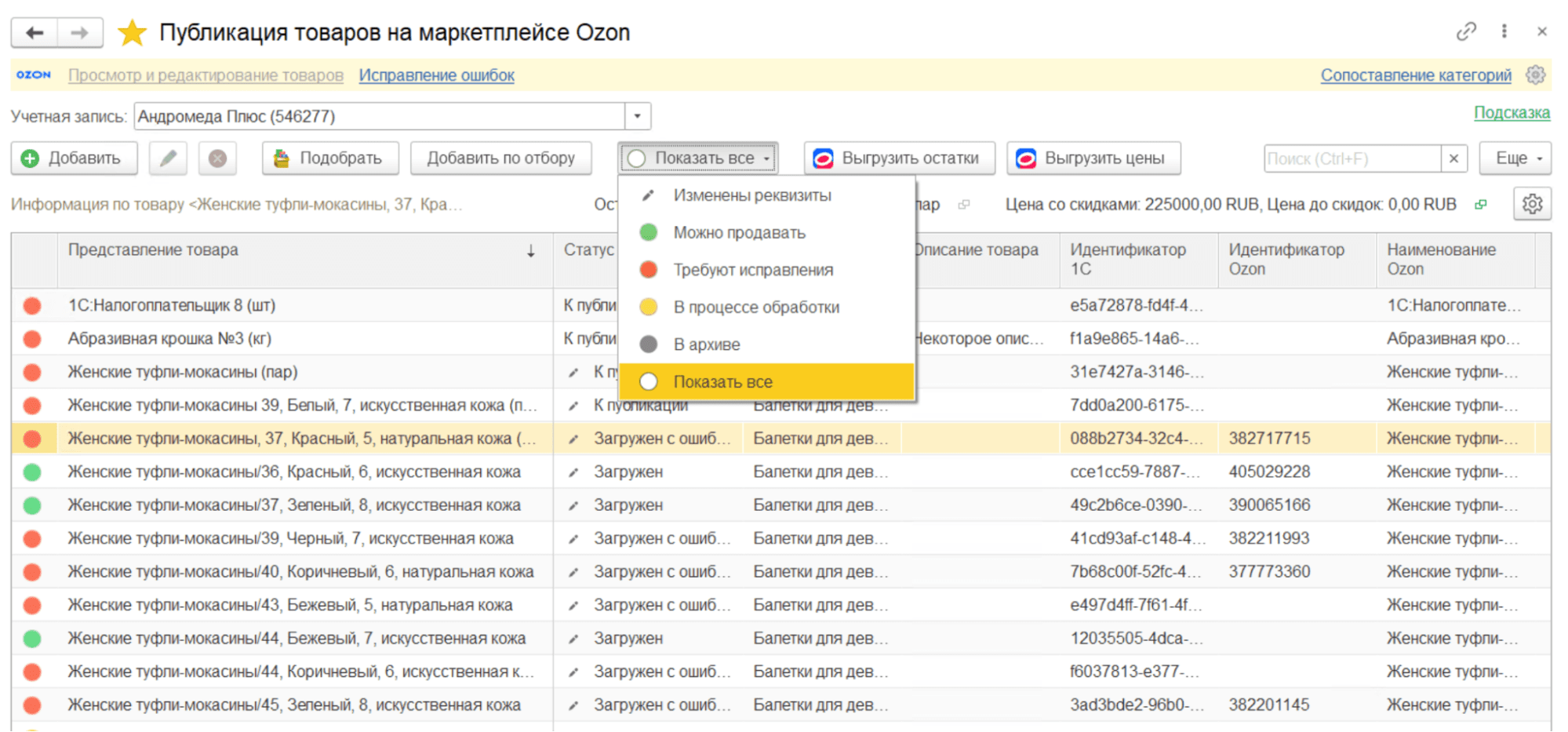Click the pencil edit icon in toolbar
Image resolution: width=1568 pixels, height=732 pixels.
pos(168,158)
